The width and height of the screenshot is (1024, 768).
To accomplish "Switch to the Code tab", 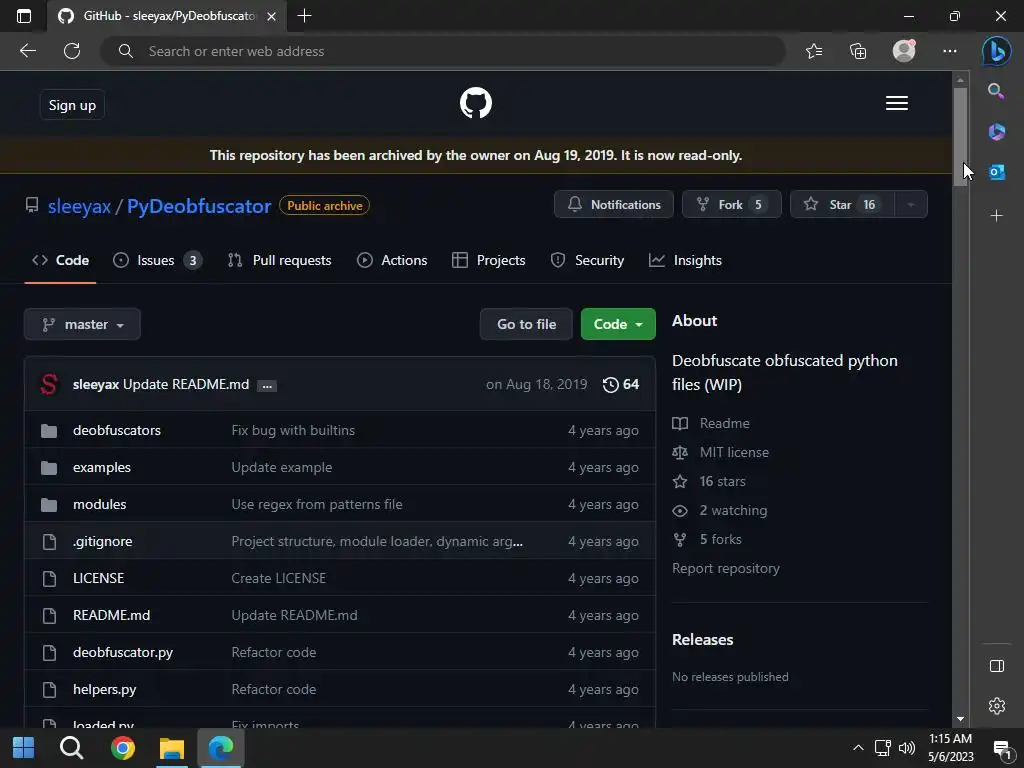I will 60,261.
